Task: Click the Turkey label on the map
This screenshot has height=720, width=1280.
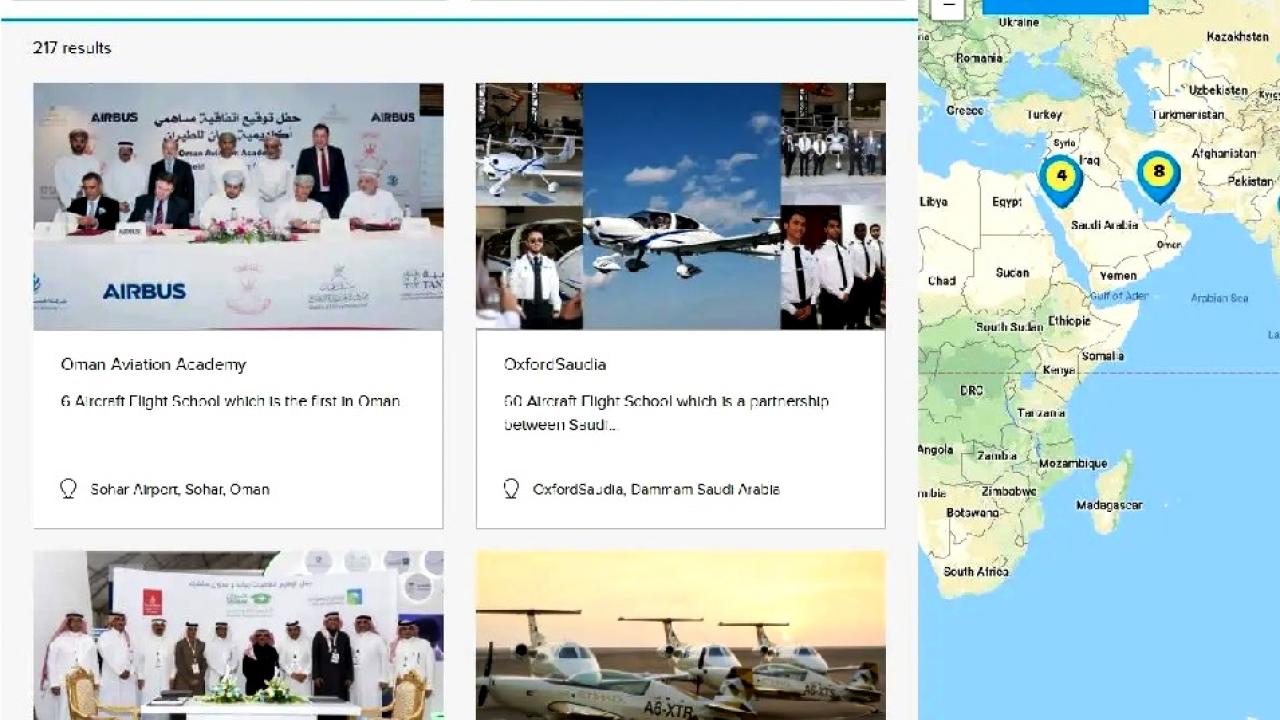Action: (1044, 114)
